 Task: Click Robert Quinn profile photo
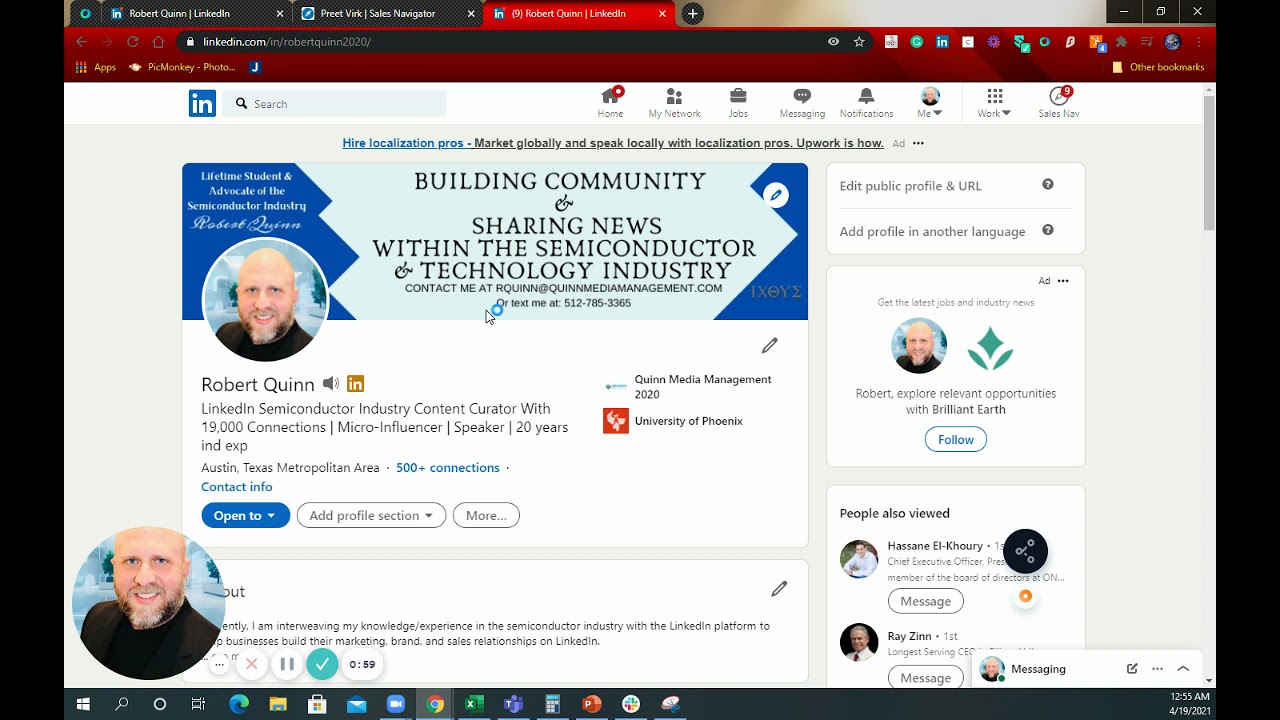tap(266, 299)
